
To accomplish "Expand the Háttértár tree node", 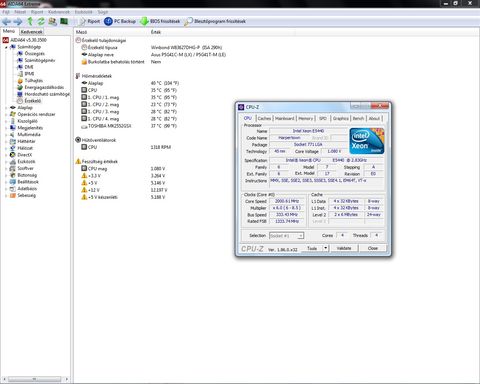I will 6,141.
